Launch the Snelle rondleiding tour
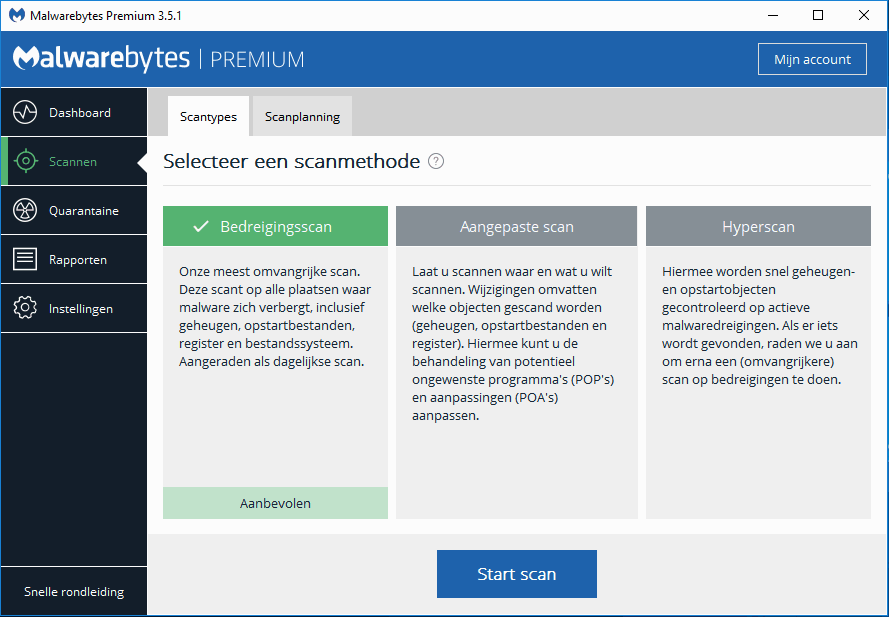Image resolution: width=889 pixels, height=617 pixels. (x=74, y=592)
